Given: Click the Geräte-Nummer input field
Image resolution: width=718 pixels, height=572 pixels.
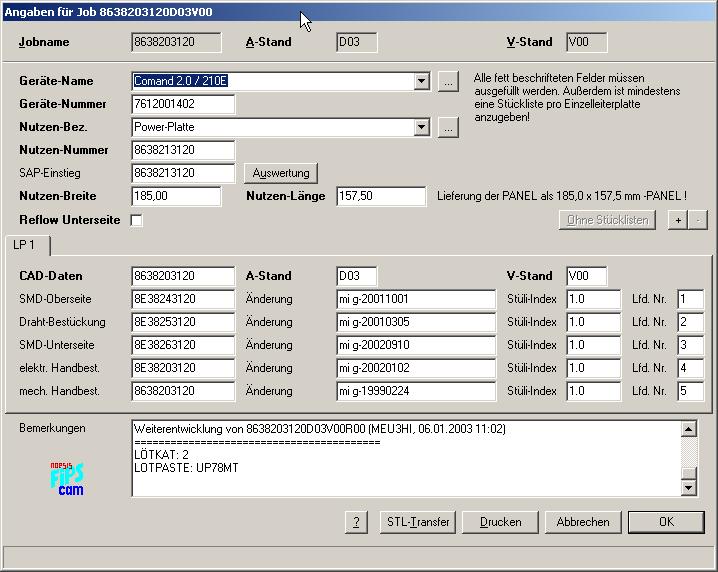Looking at the screenshot, I should tap(183, 104).
